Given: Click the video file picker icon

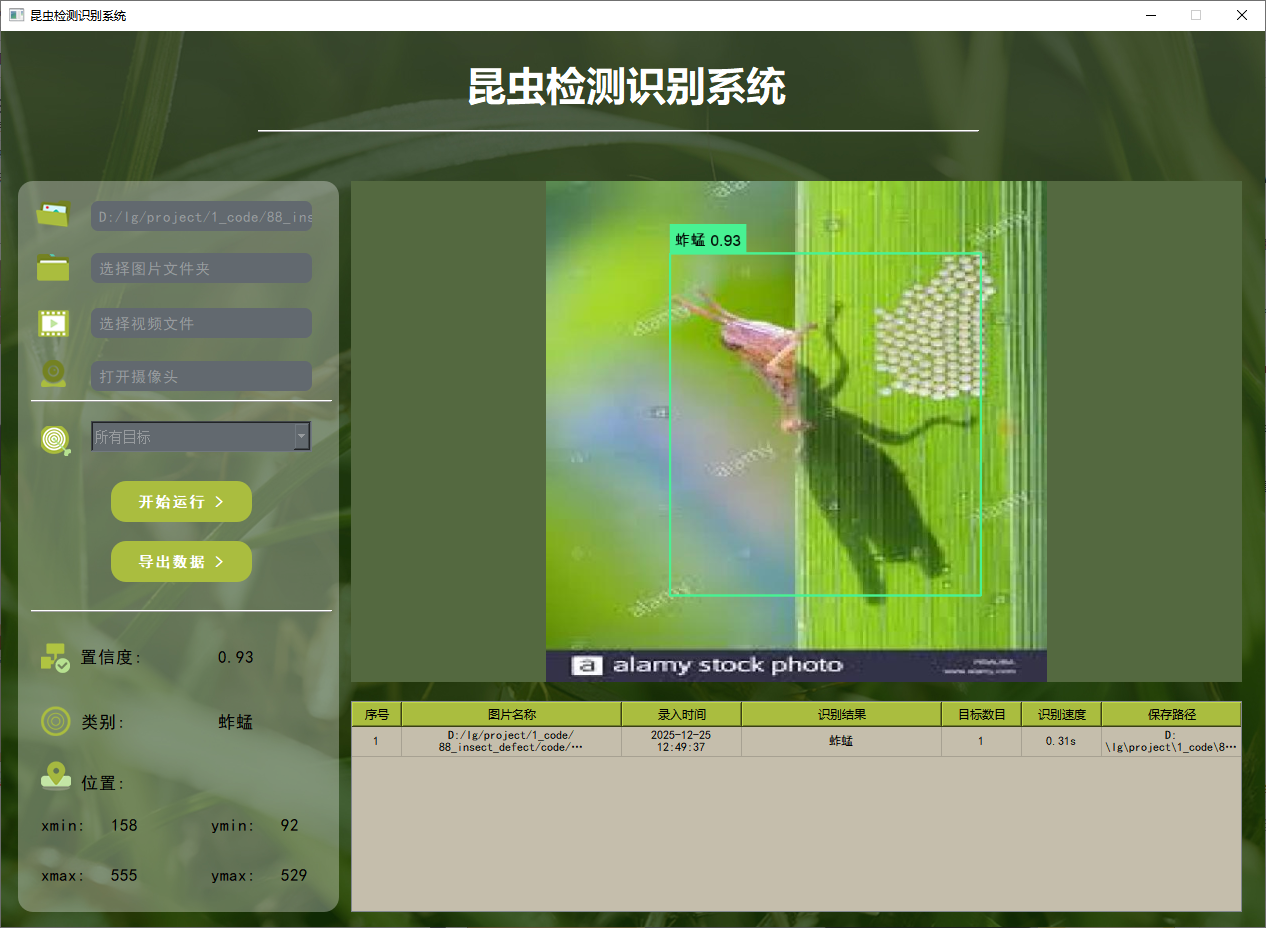Looking at the screenshot, I should pyautogui.click(x=53, y=323).
